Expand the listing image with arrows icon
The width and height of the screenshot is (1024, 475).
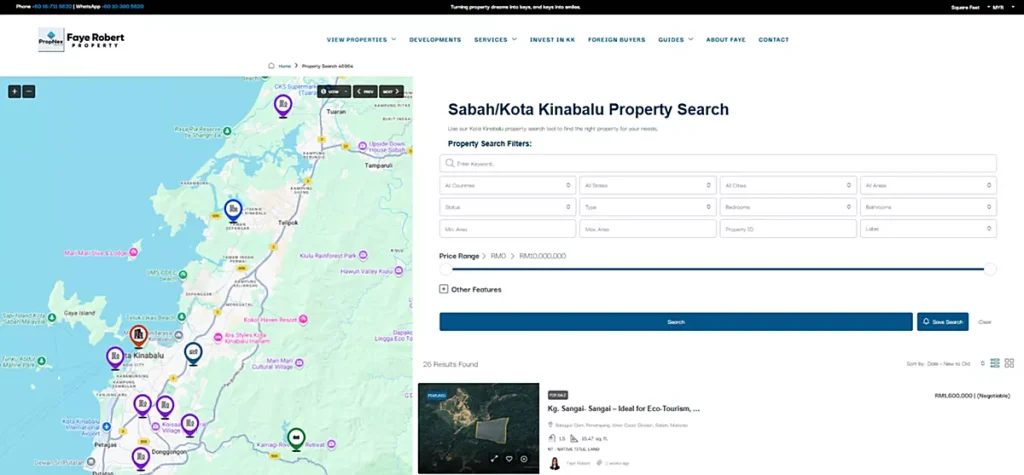tap(494, 459)
